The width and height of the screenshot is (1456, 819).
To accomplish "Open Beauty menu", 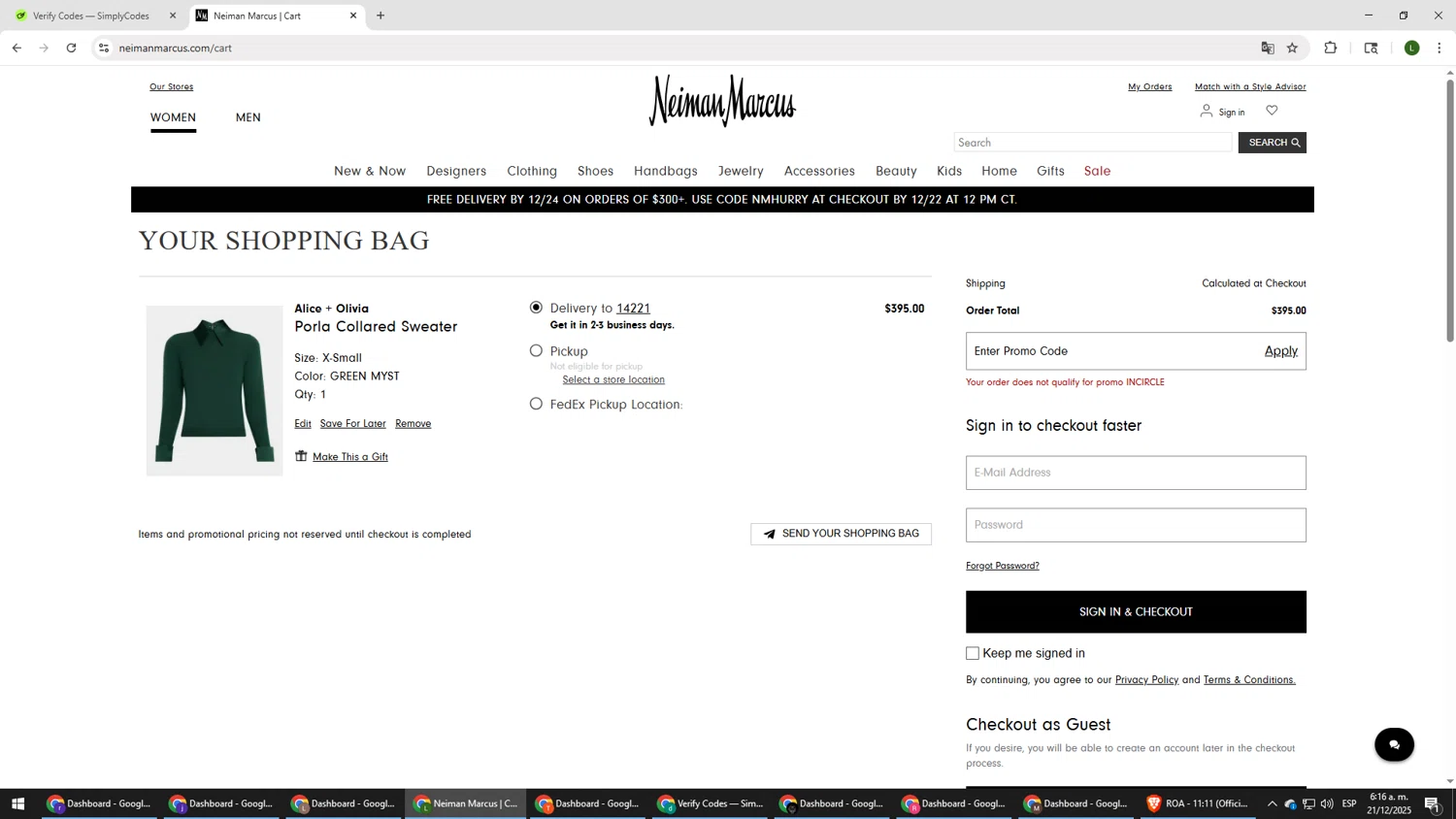I will [x=896, y=171].
